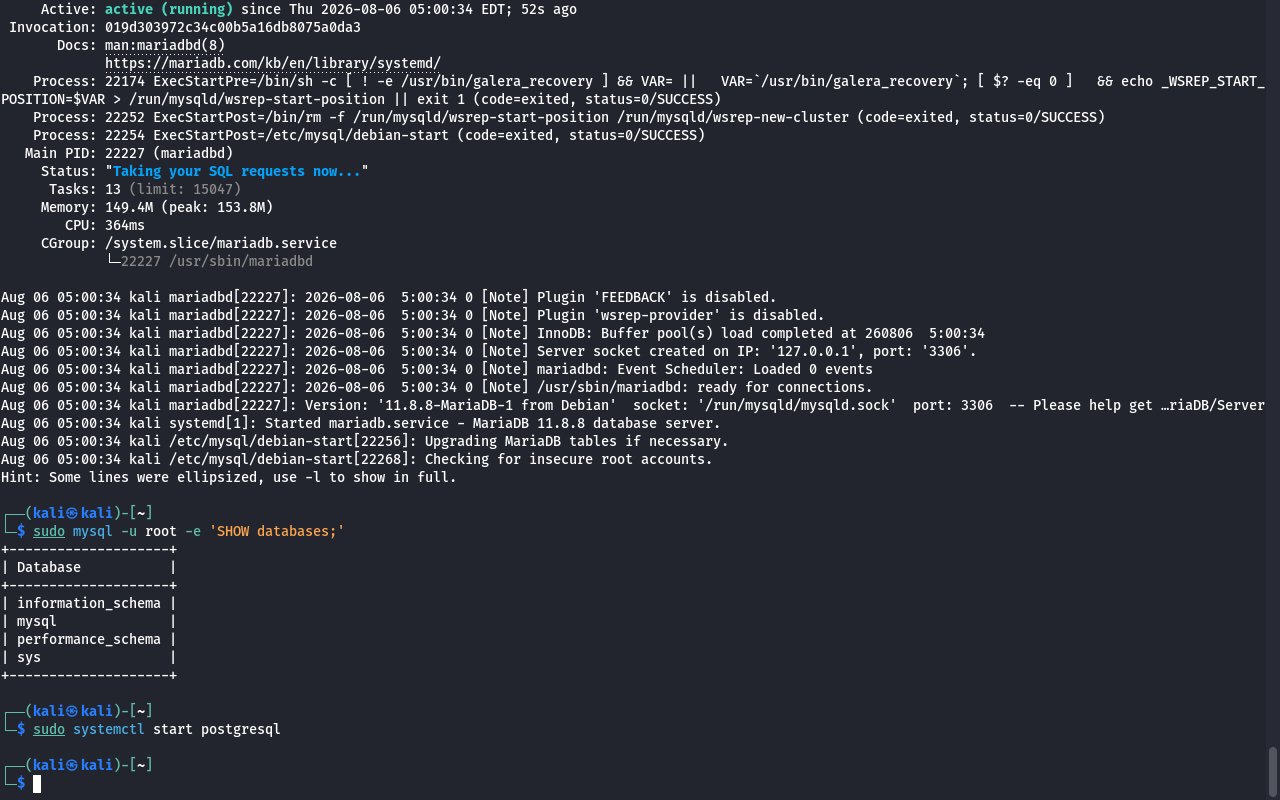1280x800 pixels.
Task: Click the Database column header in table
Action: 49,567
